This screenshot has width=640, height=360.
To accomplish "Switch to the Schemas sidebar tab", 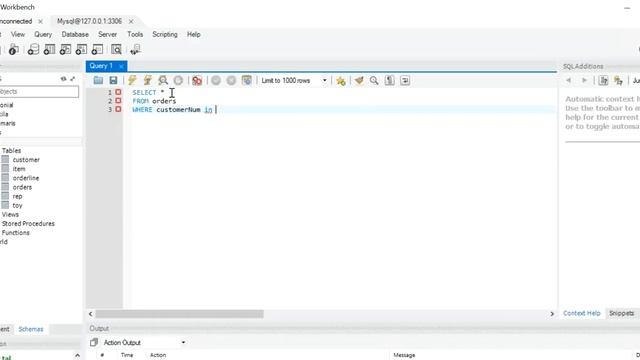I will coord(31,329).
